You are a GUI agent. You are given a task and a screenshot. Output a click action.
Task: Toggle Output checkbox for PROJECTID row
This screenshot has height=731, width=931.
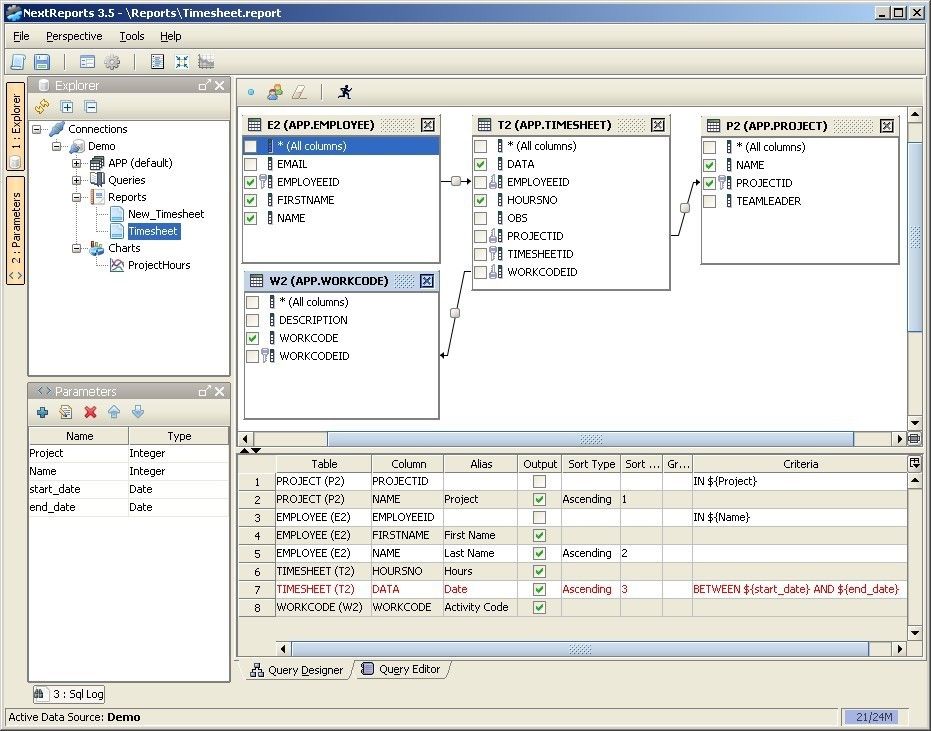click(x=539, y=481)
